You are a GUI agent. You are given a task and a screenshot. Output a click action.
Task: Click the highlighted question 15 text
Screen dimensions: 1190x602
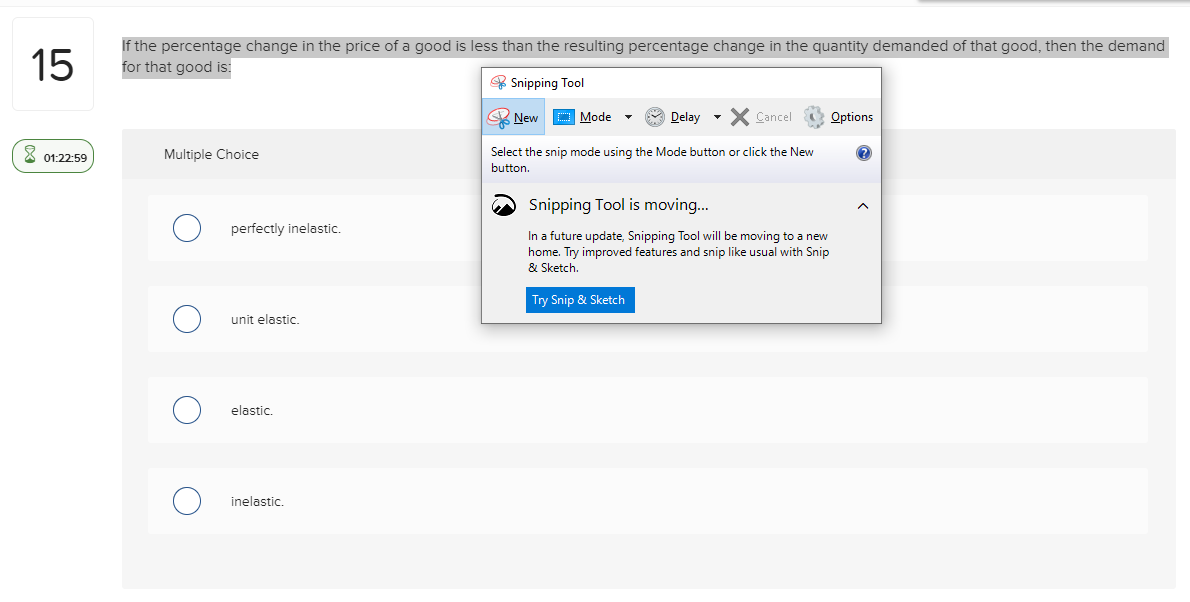tap(643, 57)
